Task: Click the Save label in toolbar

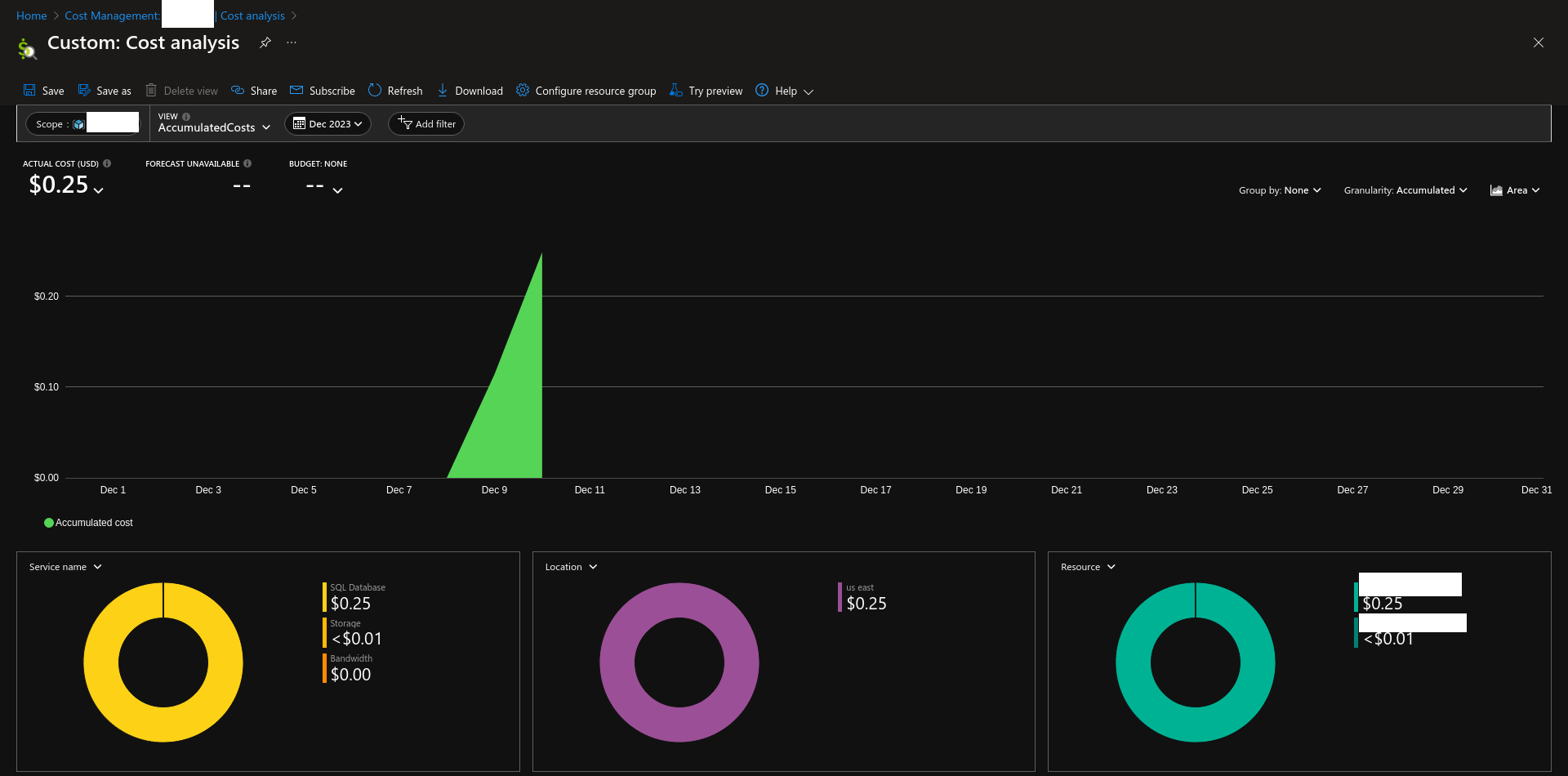Action: (x=53, y=91)
